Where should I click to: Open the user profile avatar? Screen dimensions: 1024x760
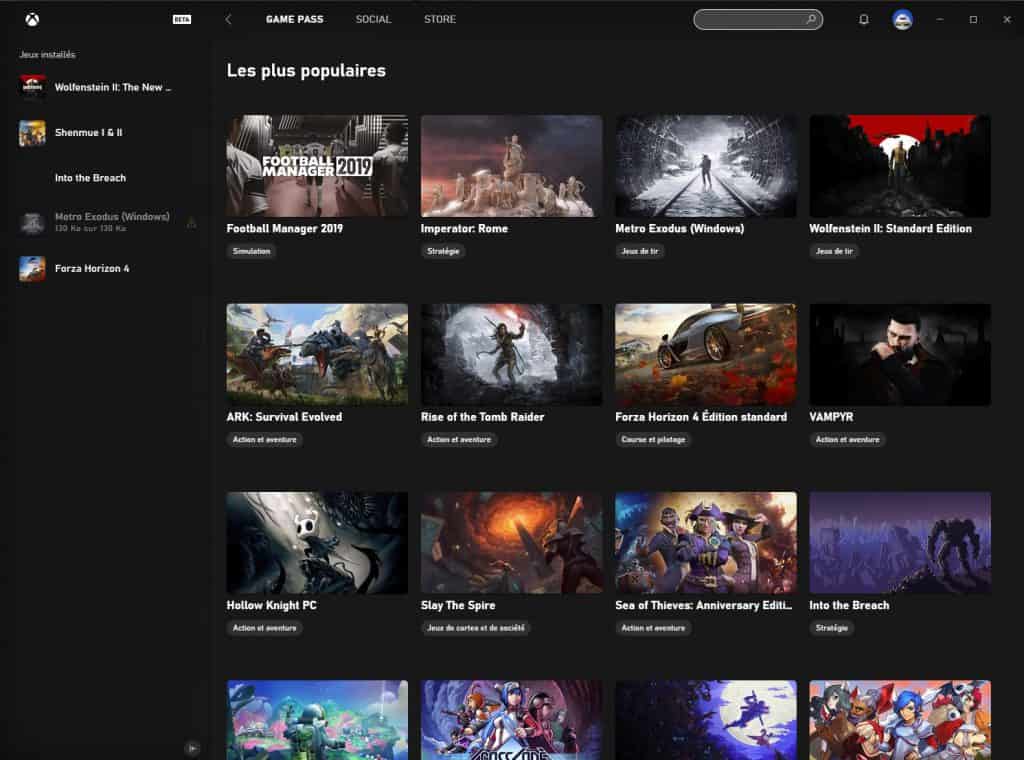[902, 19]
